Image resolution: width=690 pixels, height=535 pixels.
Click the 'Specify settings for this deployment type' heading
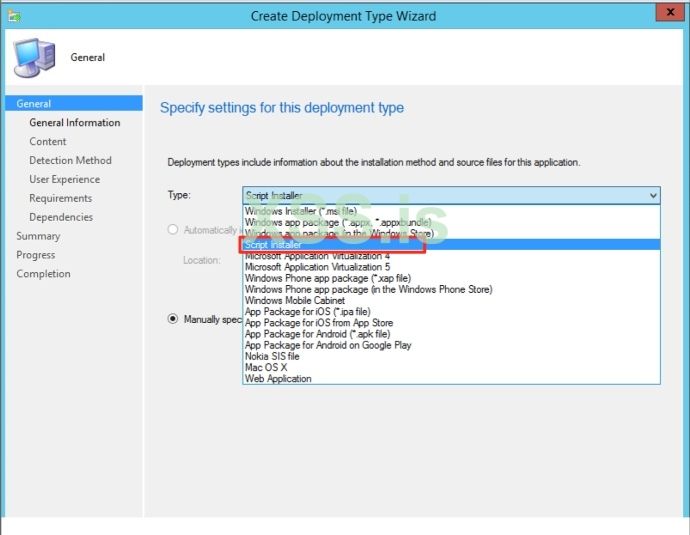coord(282,108)
